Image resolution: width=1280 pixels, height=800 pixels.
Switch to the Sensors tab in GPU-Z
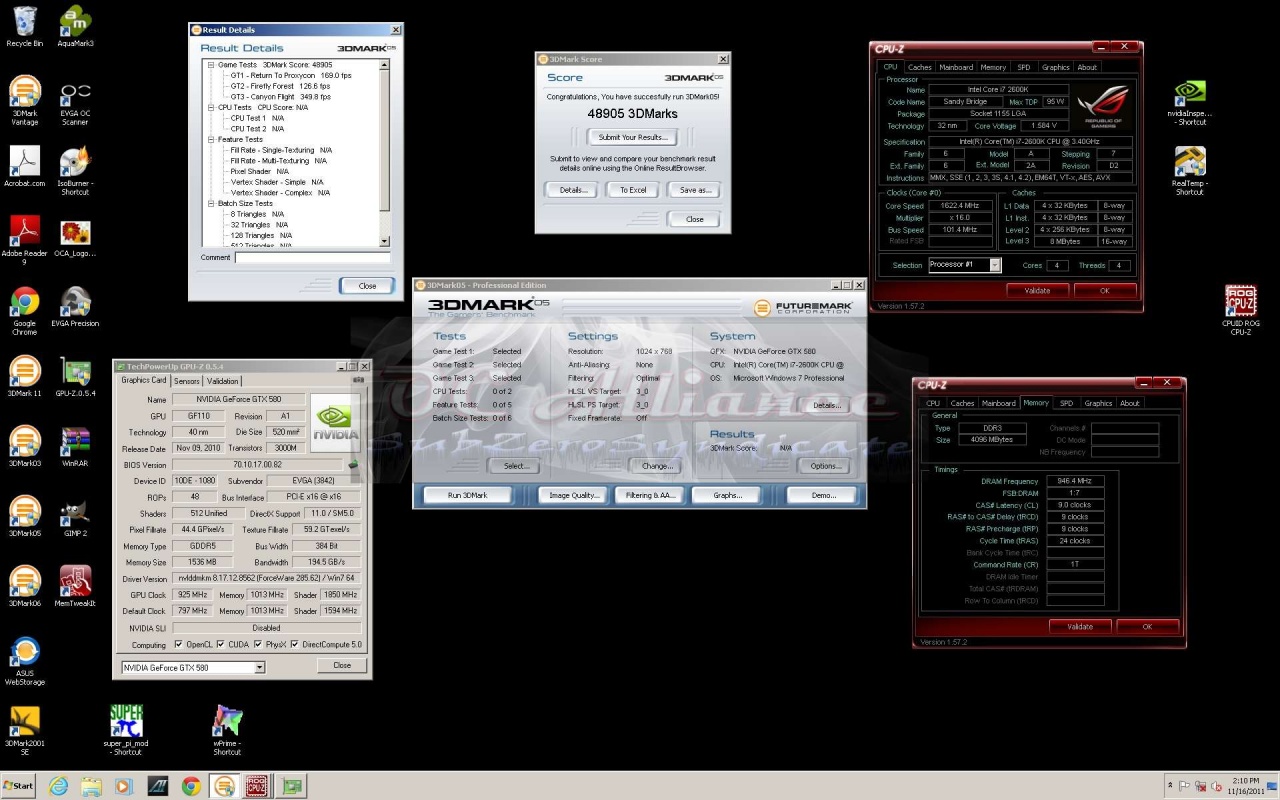coord(186,381)
